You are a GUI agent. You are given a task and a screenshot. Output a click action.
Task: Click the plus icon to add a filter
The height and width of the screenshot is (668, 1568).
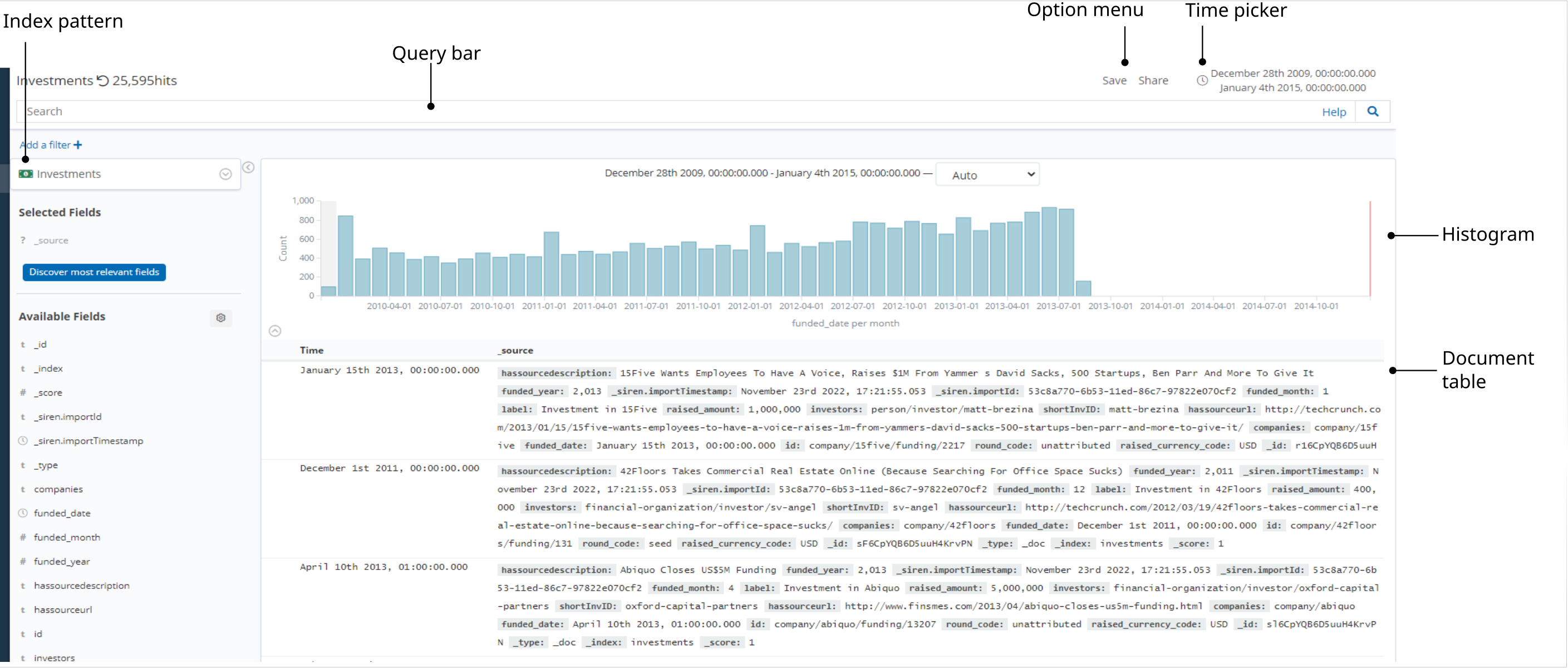pos(78,145)
